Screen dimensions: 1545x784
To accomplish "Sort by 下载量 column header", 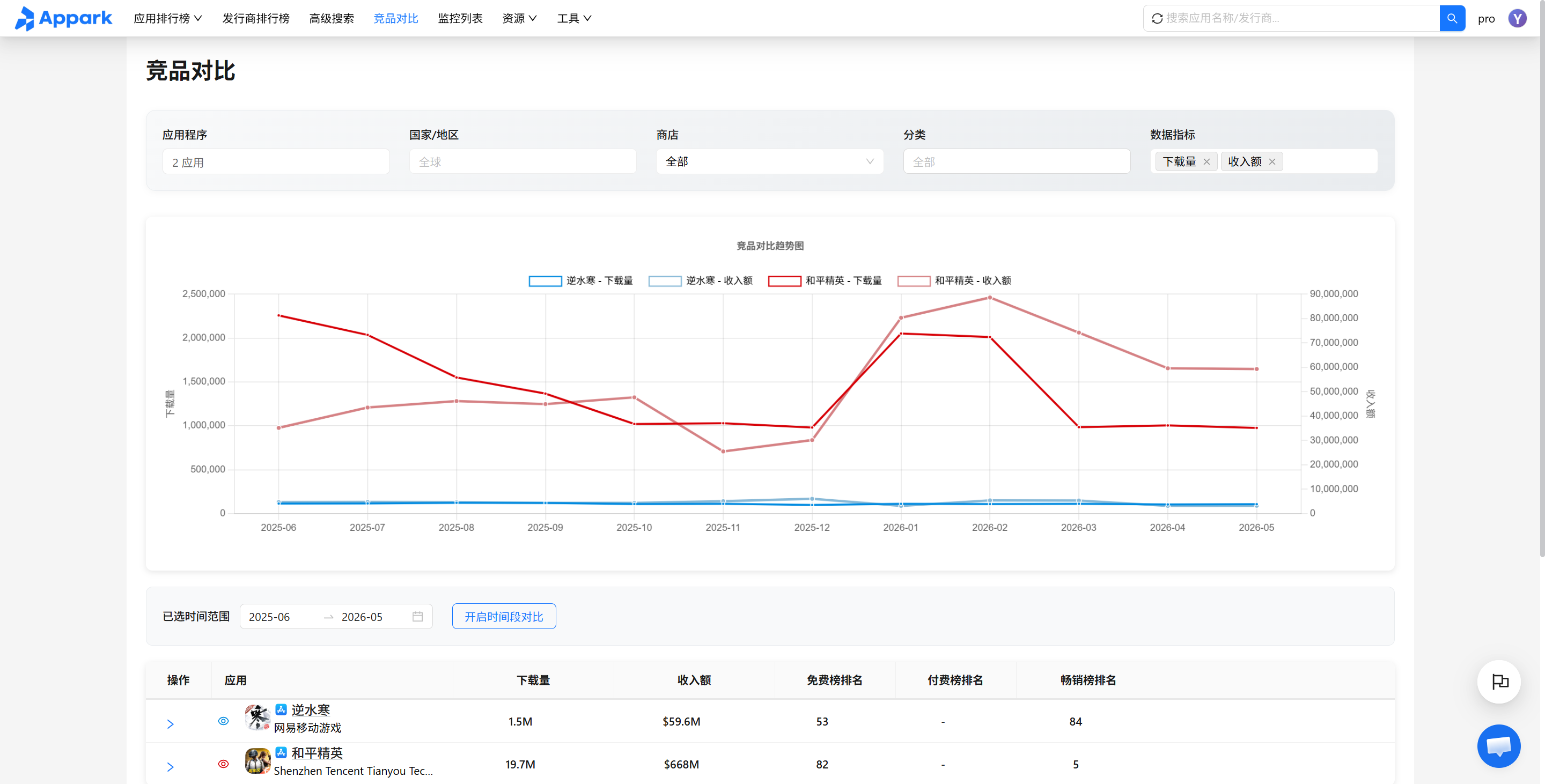I will (533, 680).
